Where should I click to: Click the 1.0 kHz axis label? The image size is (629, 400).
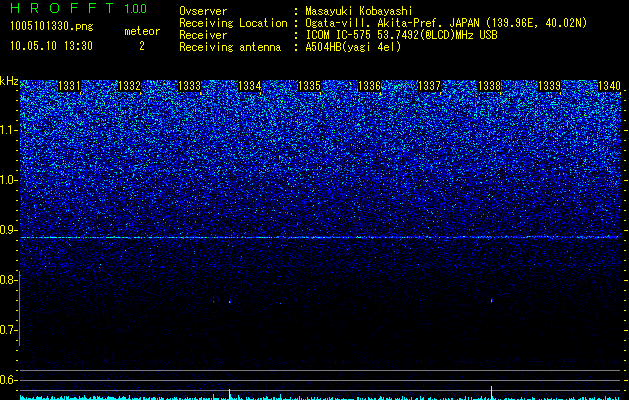coord(9,180)
